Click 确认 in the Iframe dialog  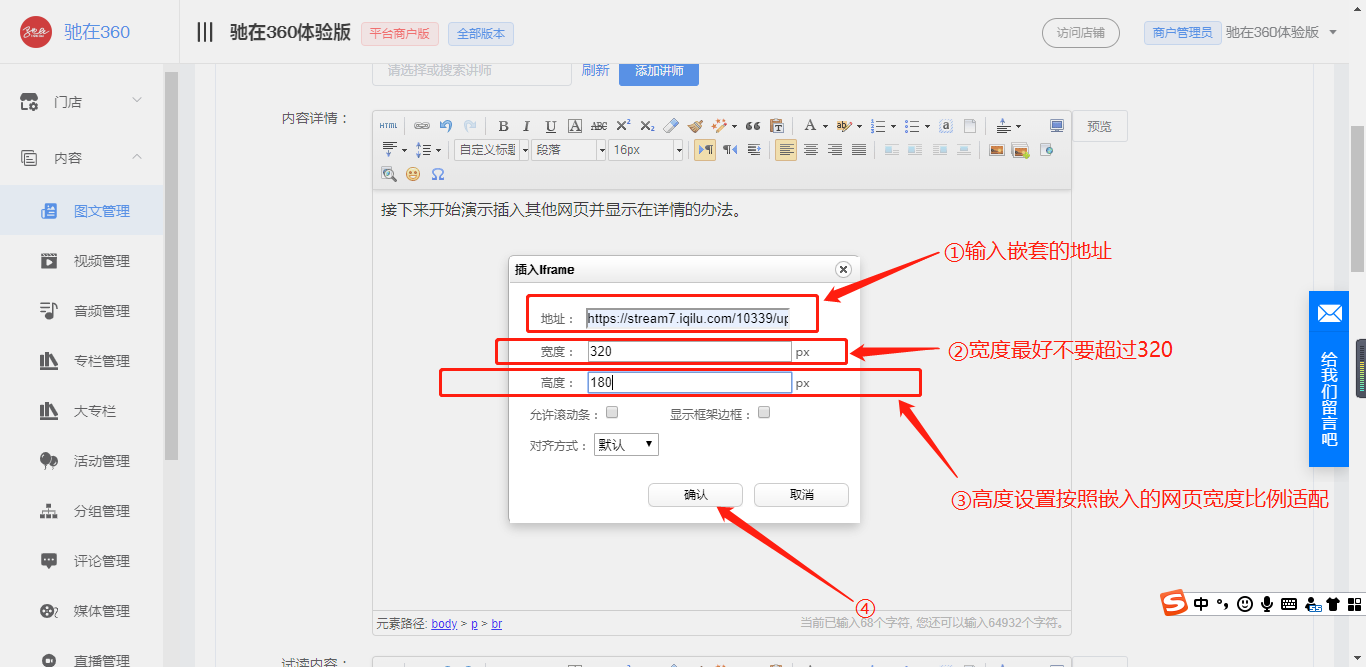coord(695,495)
